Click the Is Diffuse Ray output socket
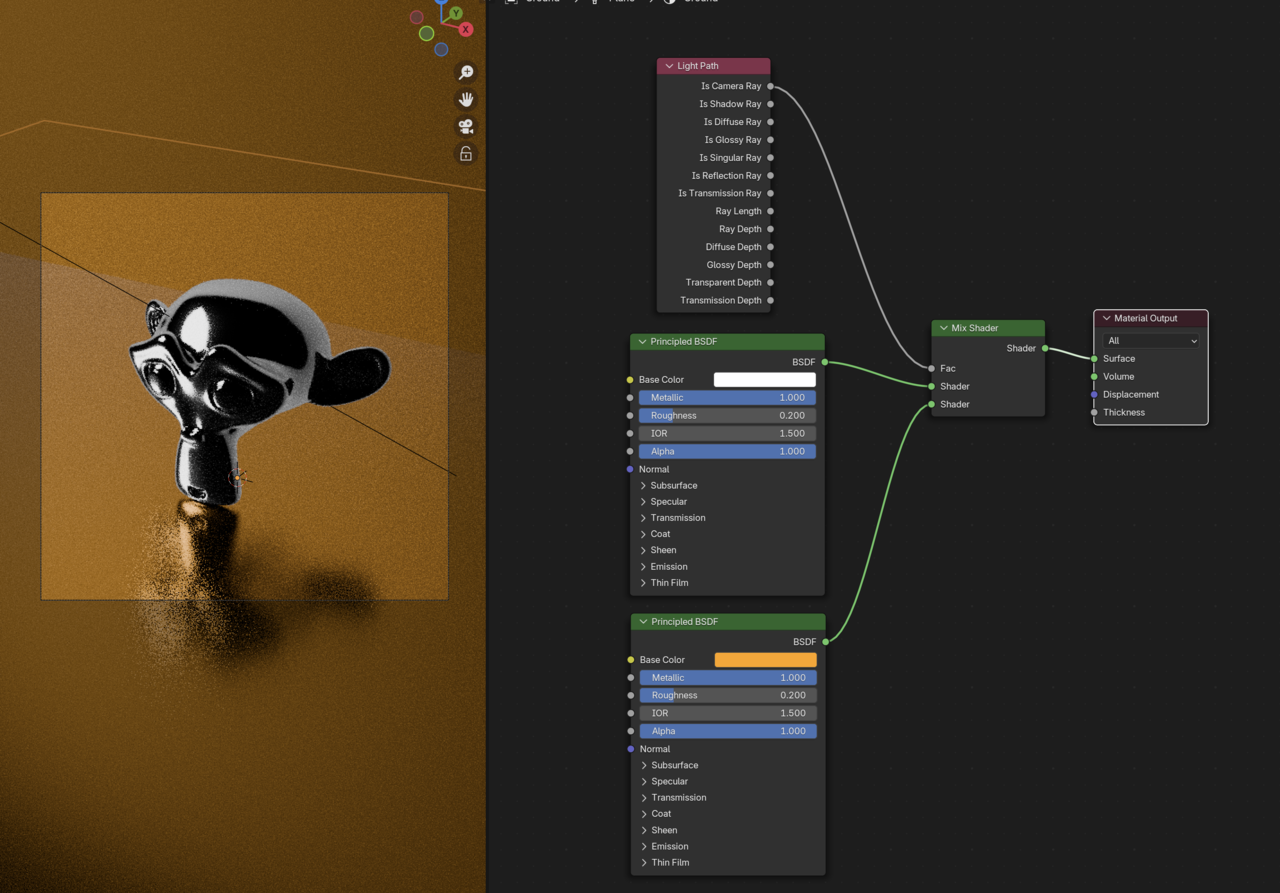Image resolution: width=1280 pixels, height=893 pixels. point(770,122)
